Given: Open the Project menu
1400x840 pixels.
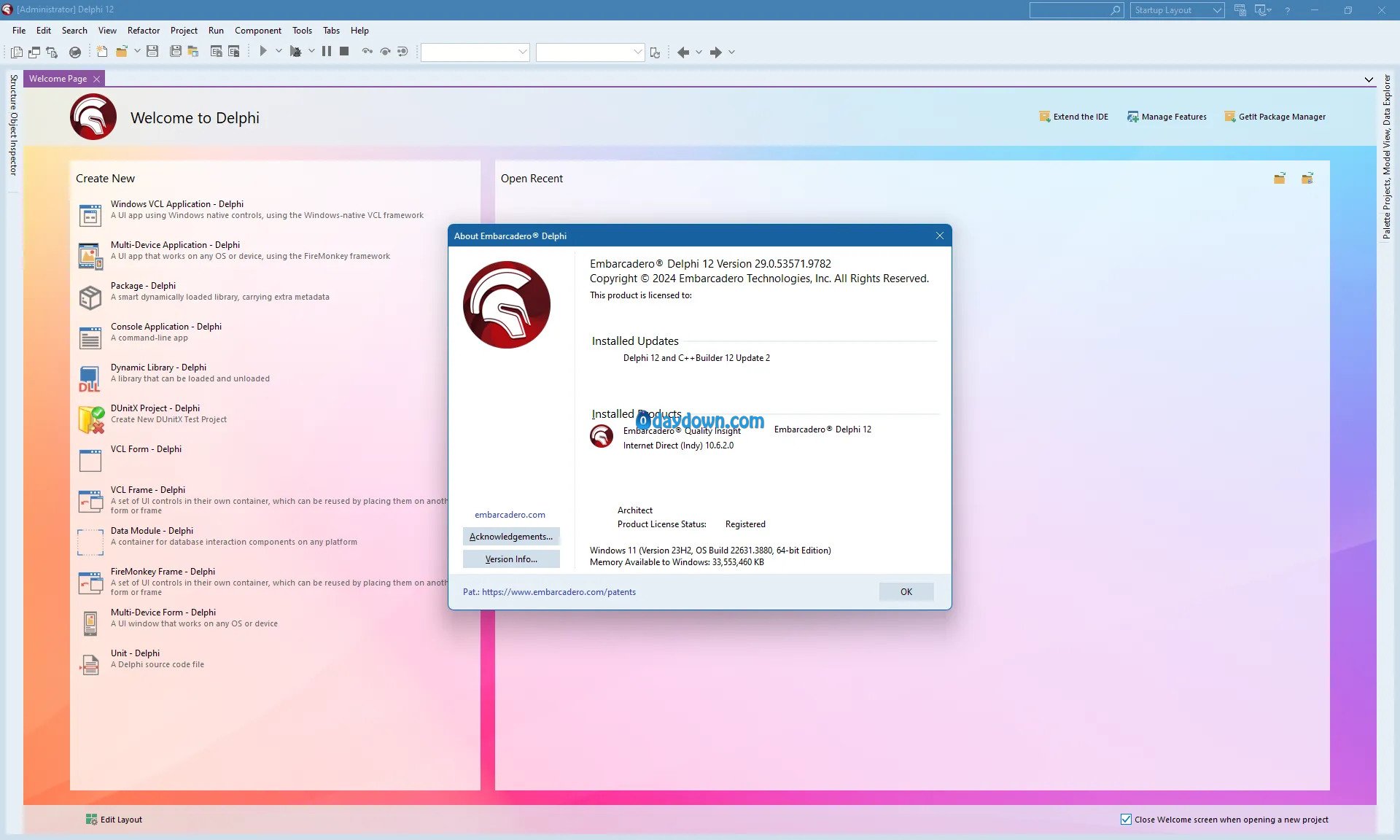Looking at the screenshot, I should tap(184, 31).
